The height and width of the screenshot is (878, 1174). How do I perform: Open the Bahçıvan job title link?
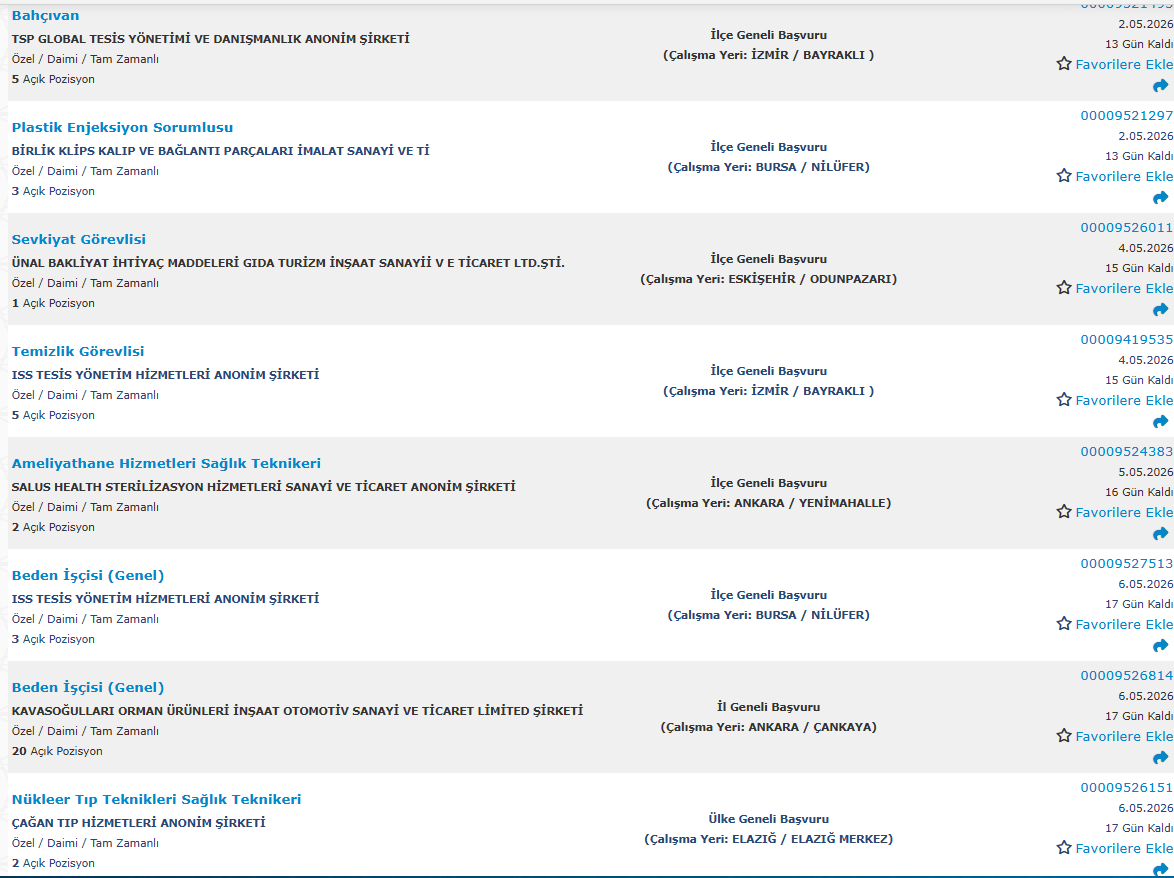[45, 16]
